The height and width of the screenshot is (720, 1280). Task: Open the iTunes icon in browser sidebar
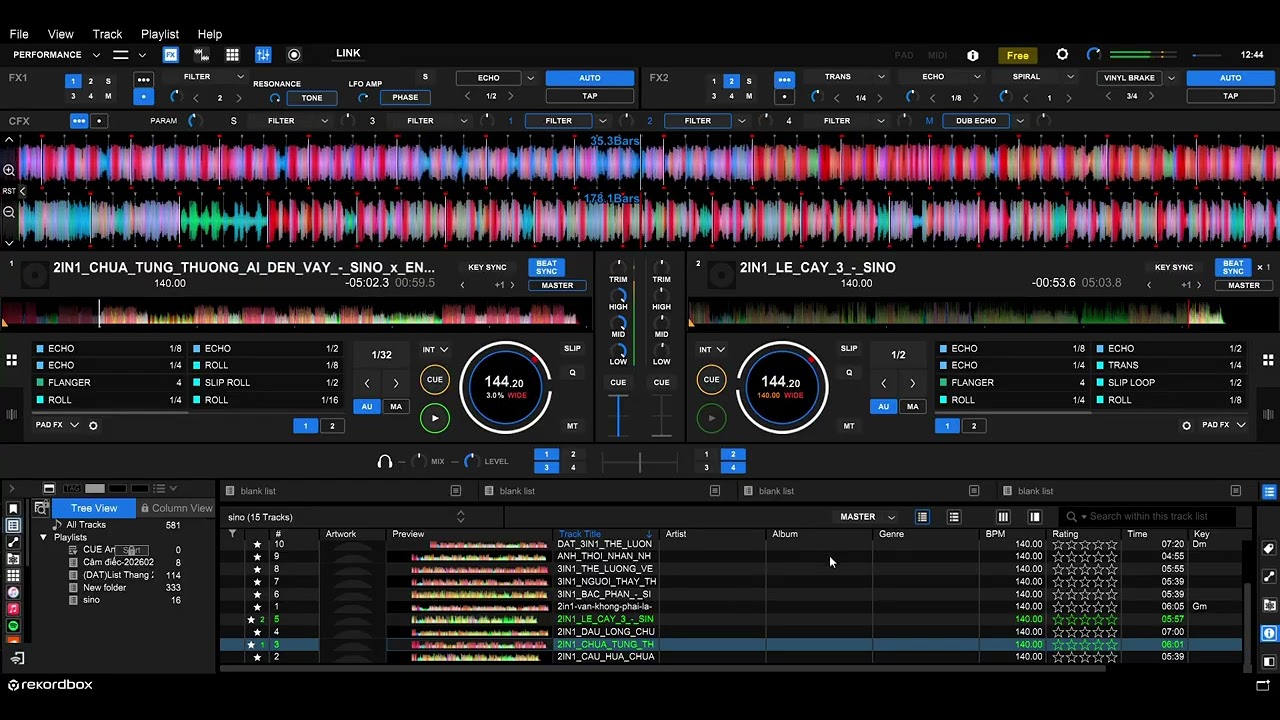click(13, 592)
